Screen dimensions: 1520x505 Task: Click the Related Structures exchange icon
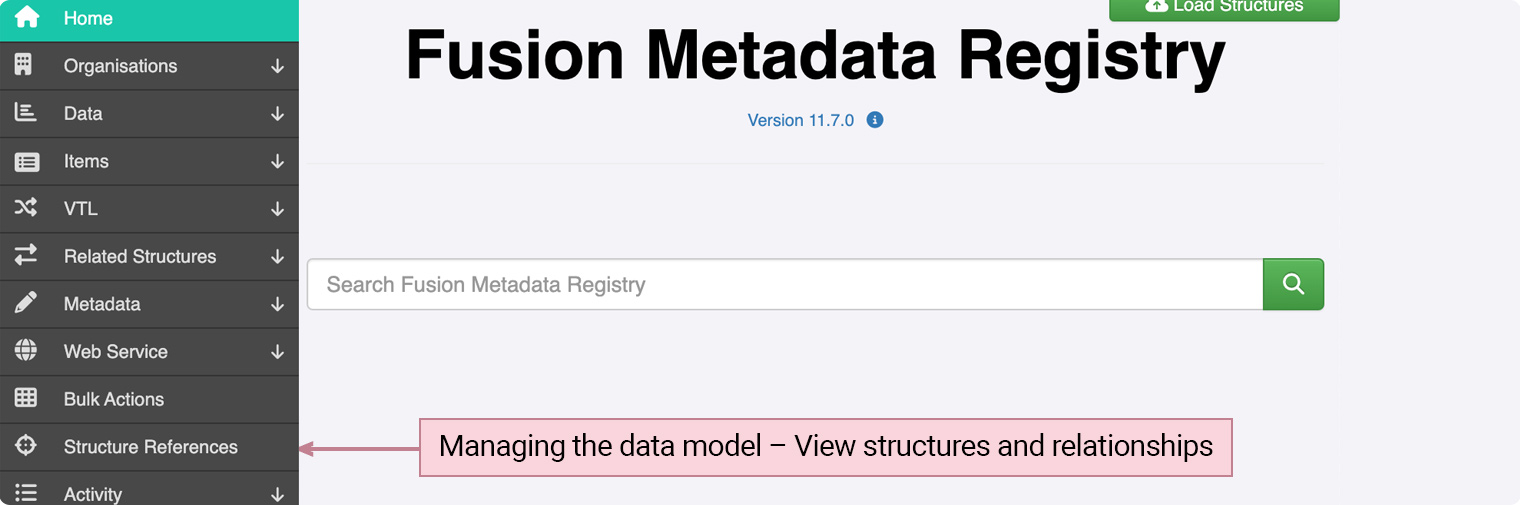pos(25,256)
